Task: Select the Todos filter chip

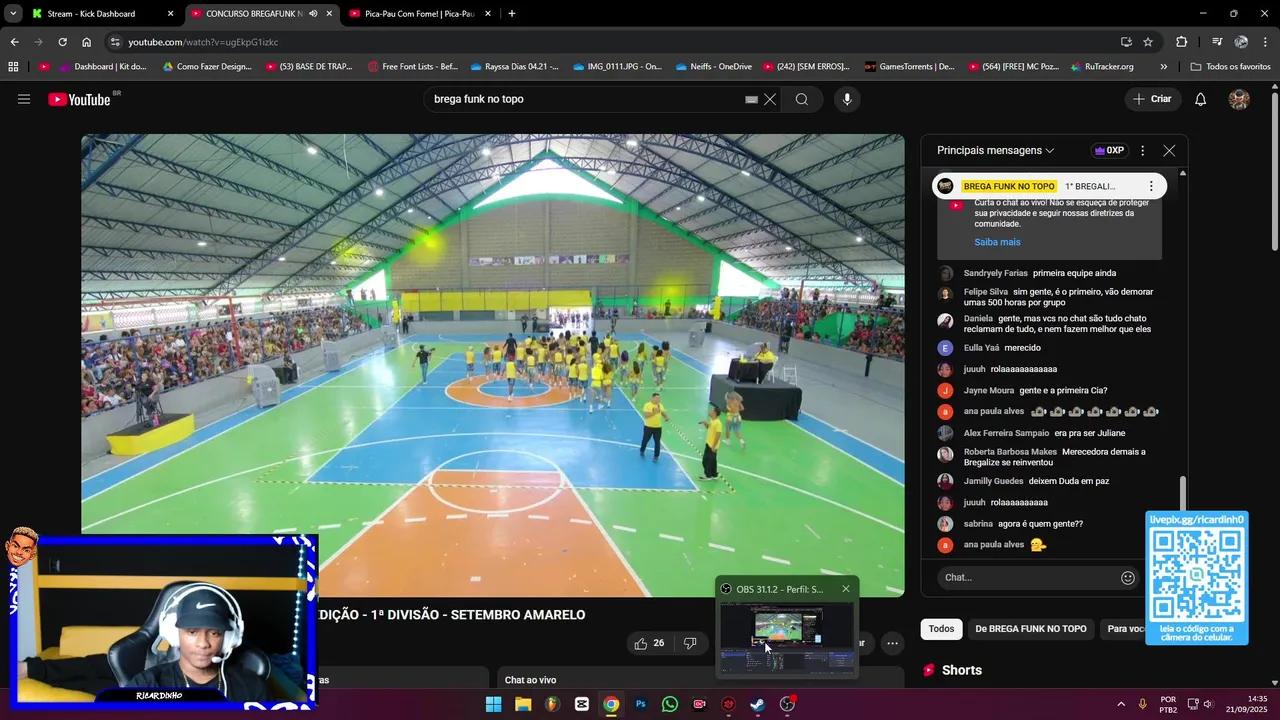Action: 941,629
